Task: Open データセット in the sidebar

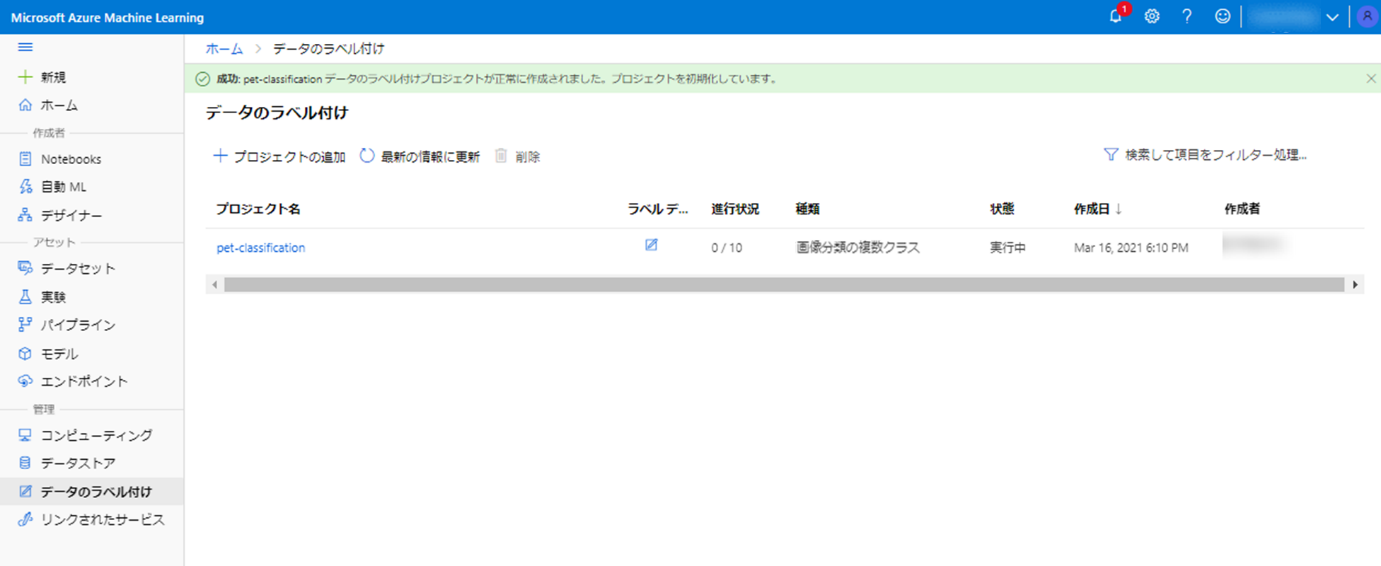Action: pos(67,269)
